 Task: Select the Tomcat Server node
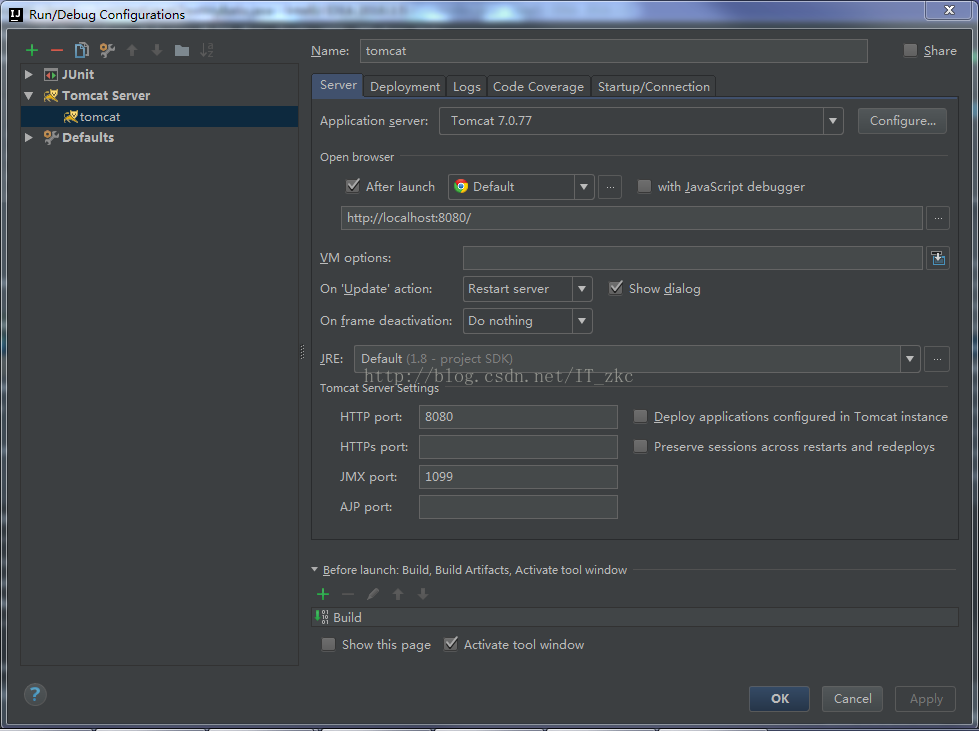click(x=106, y=96)
